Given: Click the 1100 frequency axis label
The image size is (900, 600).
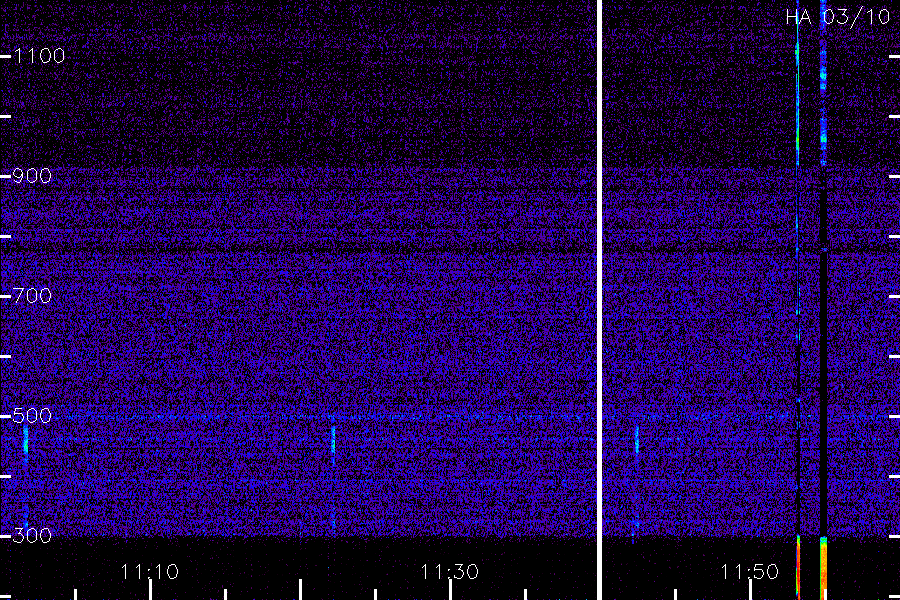Looking at the screenshot, I should tap(39, 56).
